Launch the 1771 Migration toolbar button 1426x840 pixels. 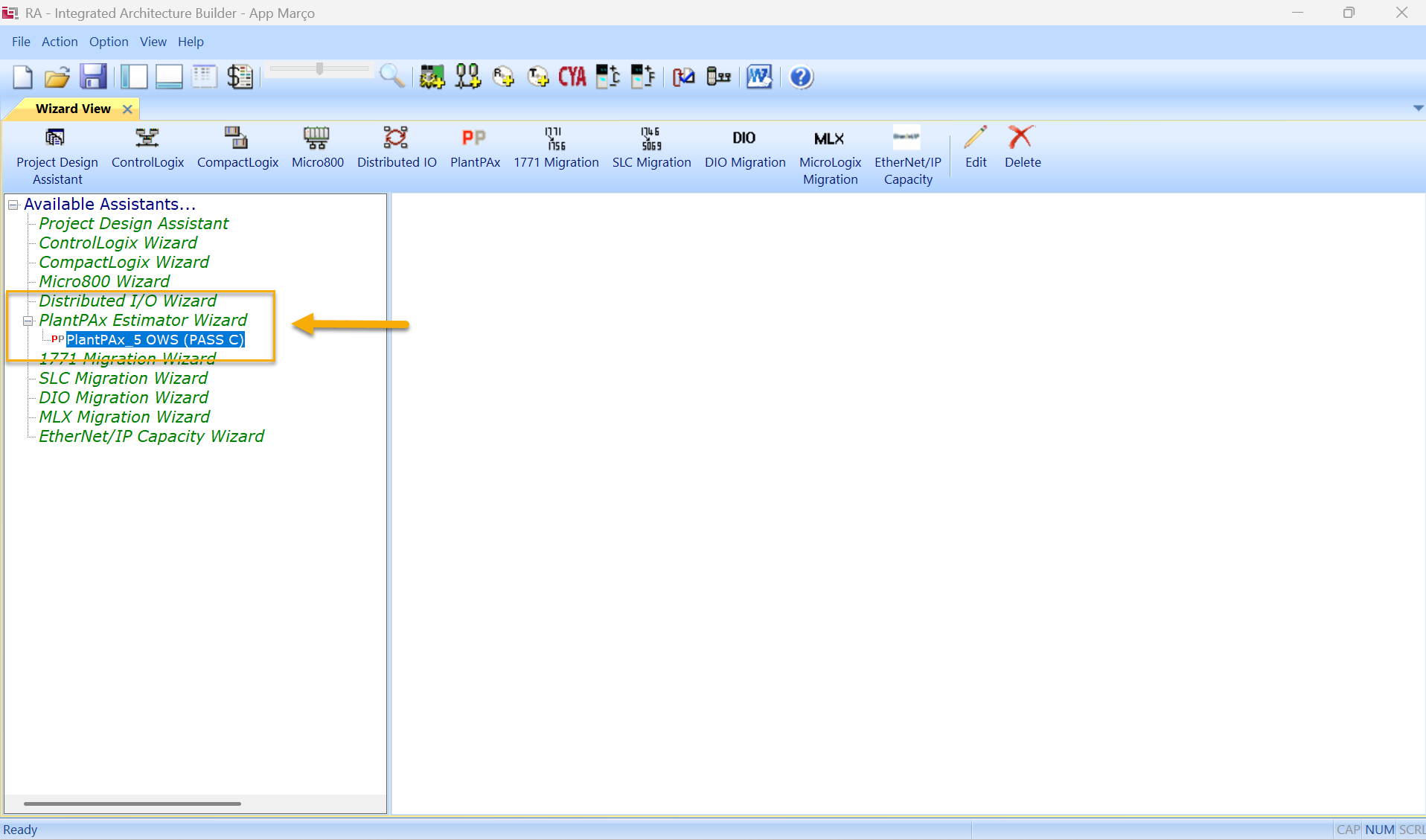(556, 149)
